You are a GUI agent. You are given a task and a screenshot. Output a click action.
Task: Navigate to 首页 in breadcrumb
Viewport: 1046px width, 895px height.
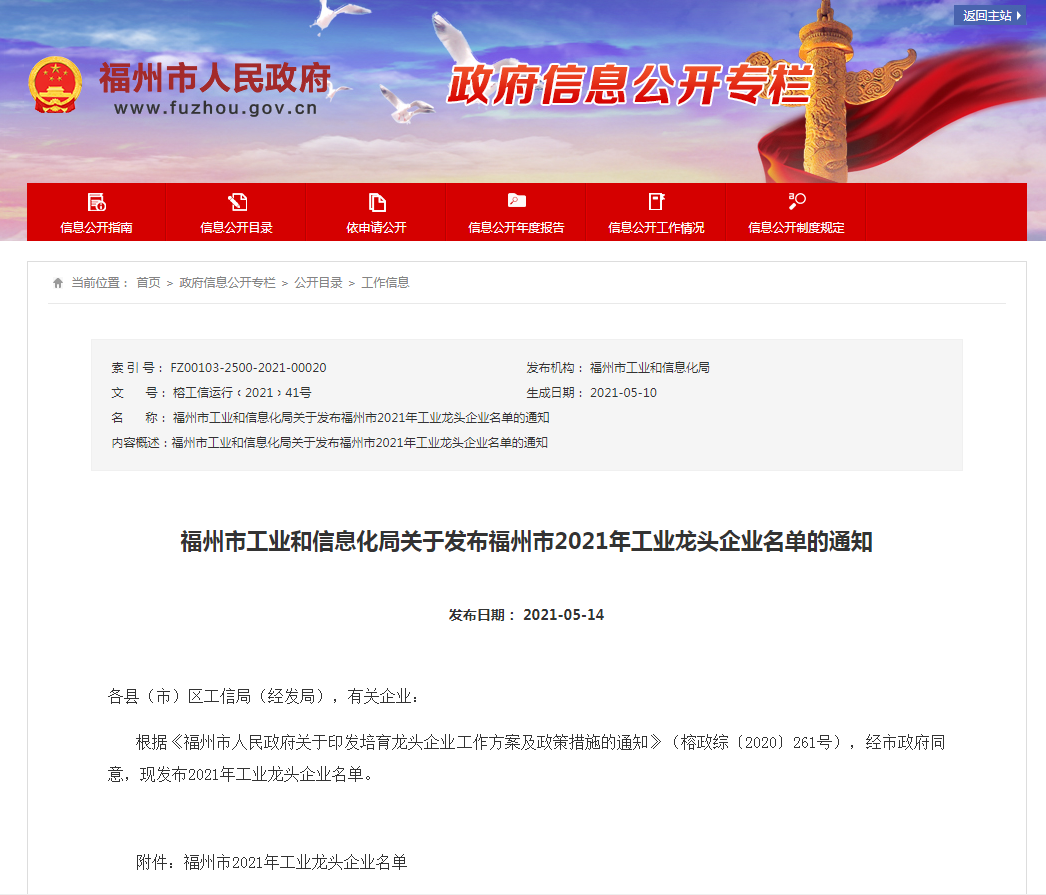[x=148, y=283]
